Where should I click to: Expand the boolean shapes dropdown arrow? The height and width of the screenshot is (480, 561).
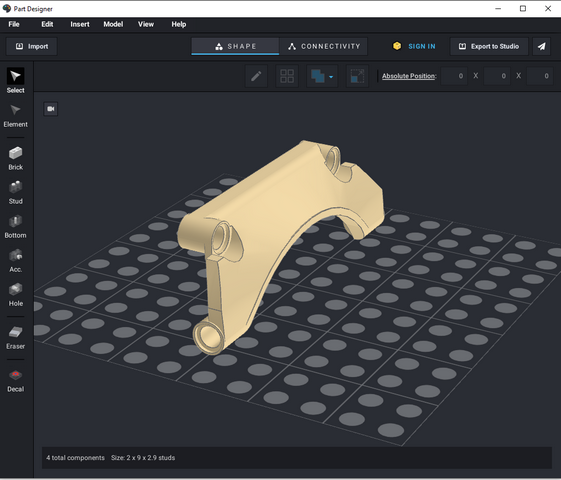tap(331, 77)
